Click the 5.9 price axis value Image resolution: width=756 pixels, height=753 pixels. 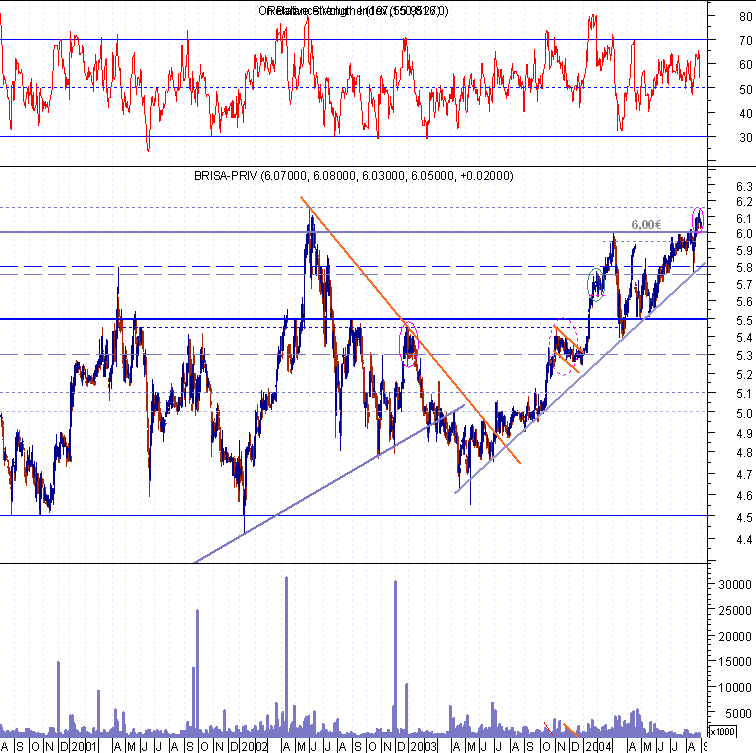(x=744, y=250)
